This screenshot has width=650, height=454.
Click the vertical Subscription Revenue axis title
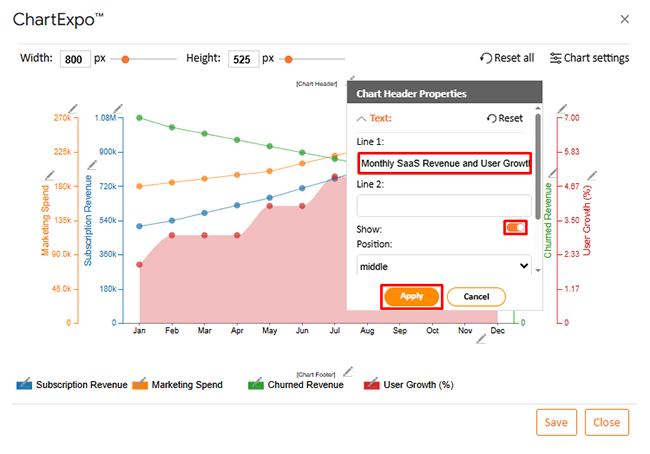pyautogui.click(x=87, y=220)
